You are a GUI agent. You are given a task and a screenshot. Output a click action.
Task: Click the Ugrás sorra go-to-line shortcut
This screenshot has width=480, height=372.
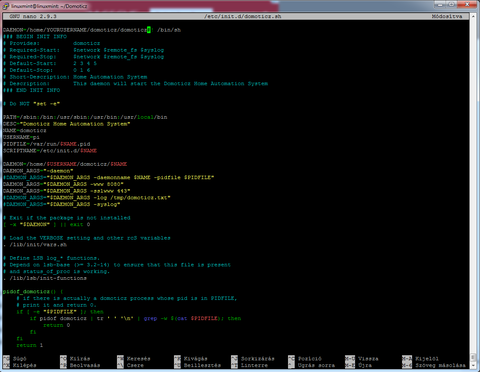point(311,365)
